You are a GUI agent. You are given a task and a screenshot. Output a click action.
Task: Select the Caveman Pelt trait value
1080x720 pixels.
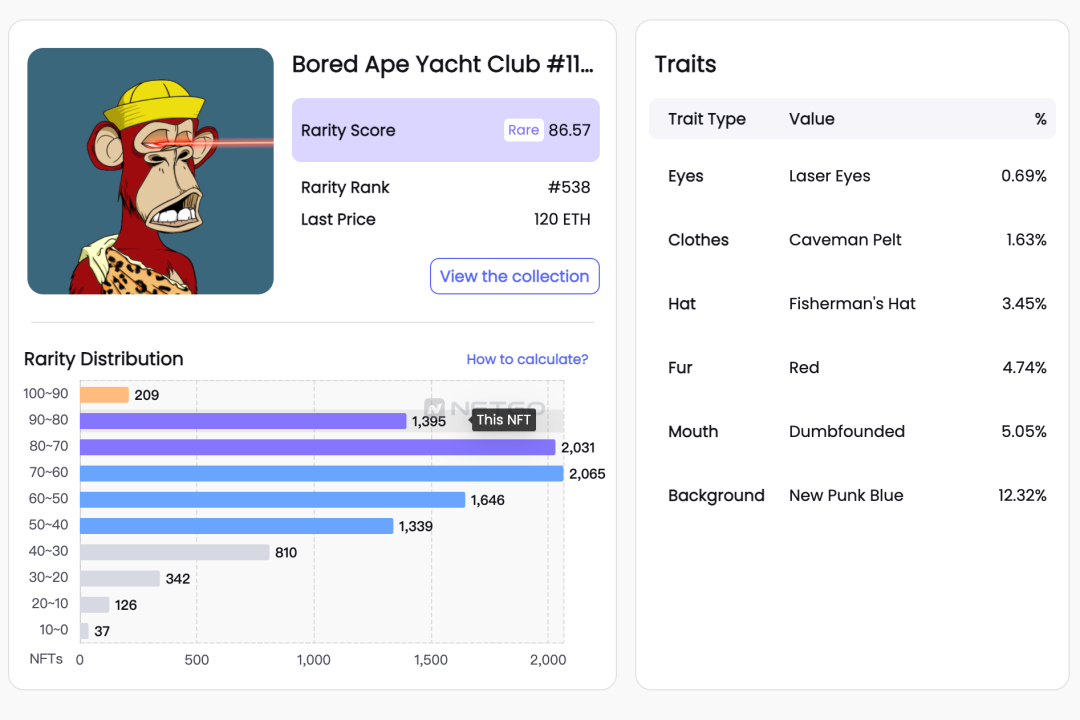(845, 240)
